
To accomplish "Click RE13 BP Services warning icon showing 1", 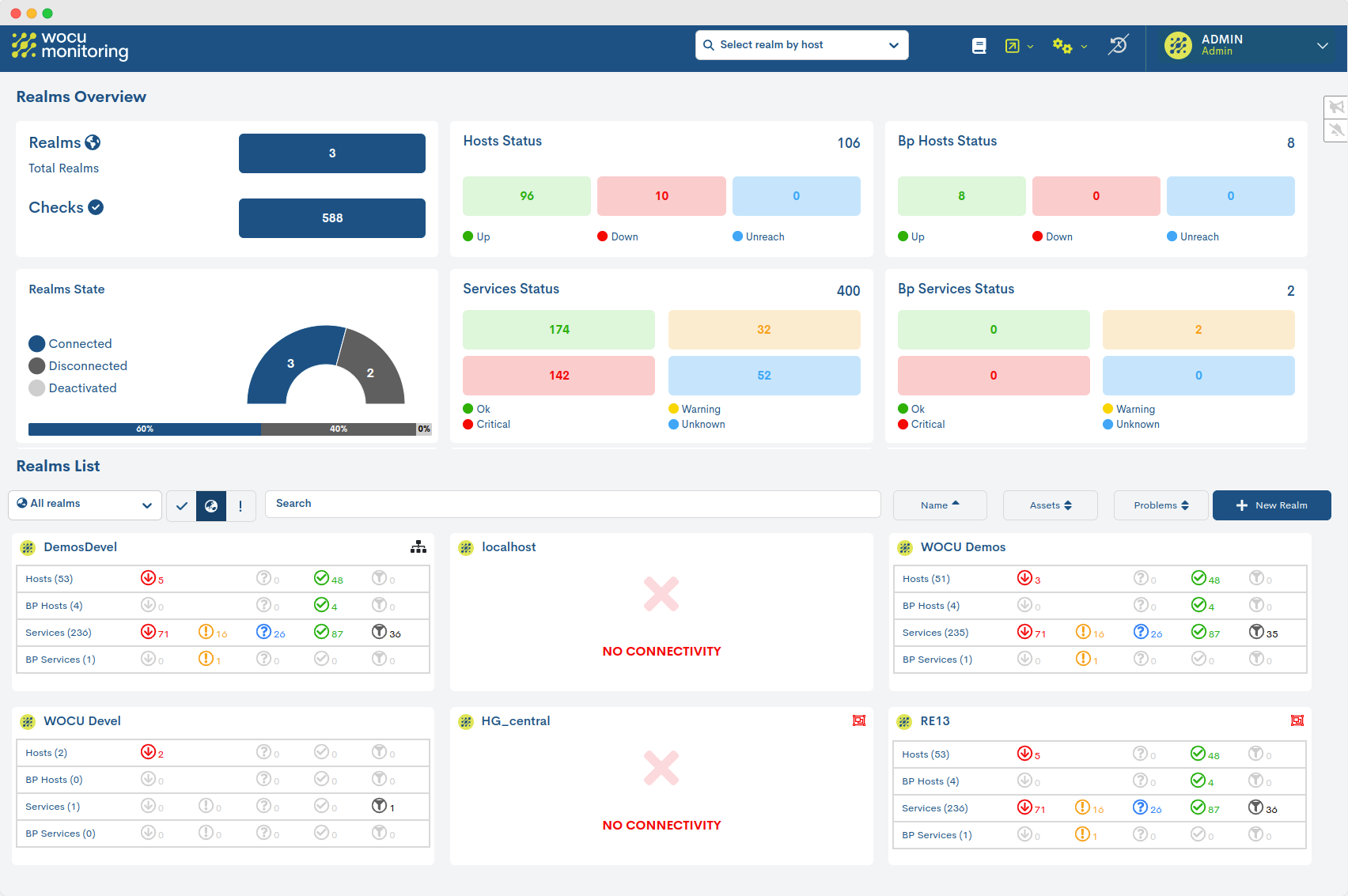I will tap(1082, 834).
